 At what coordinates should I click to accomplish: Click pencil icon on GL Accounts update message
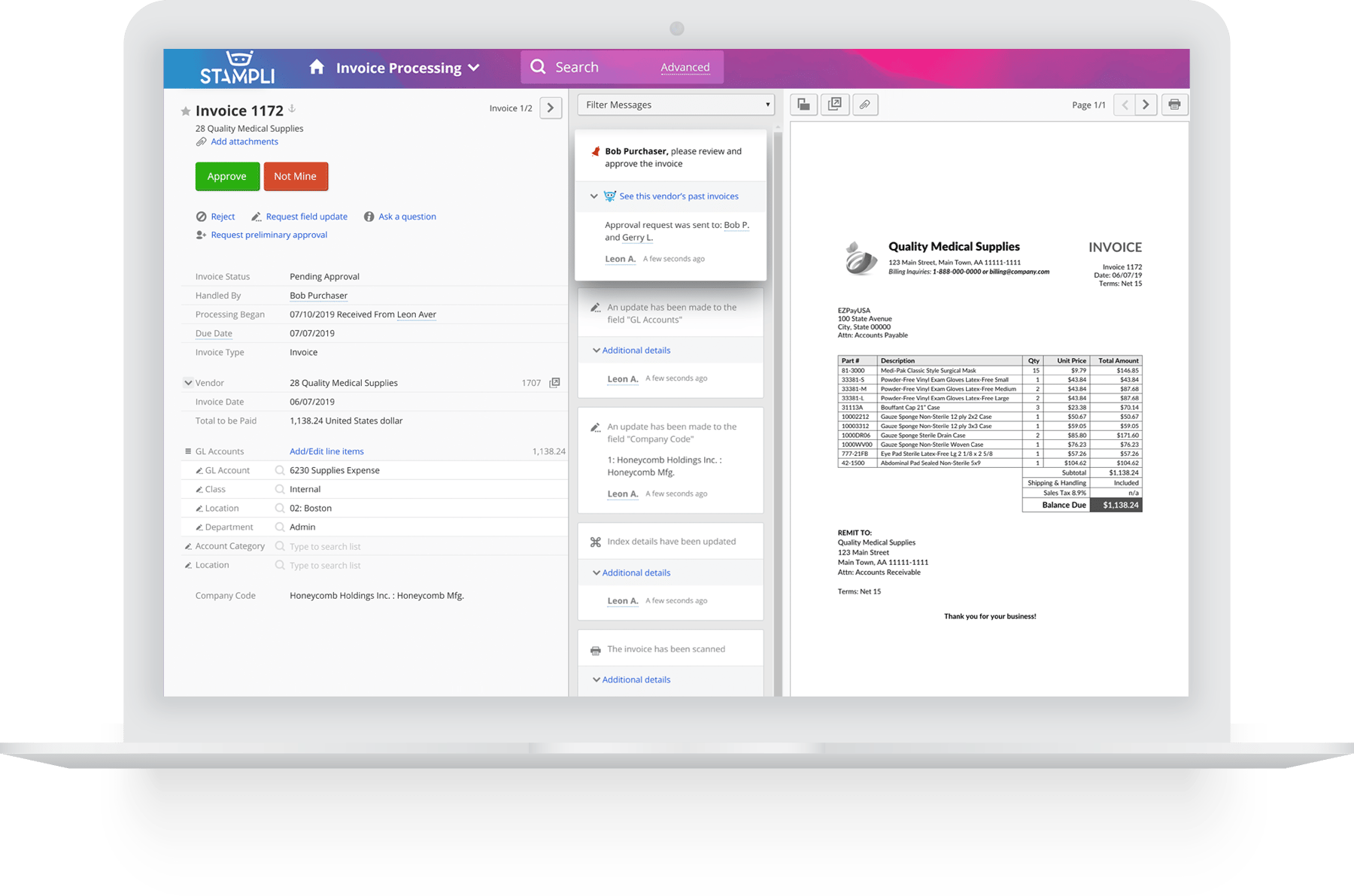[x=595, y=308]
